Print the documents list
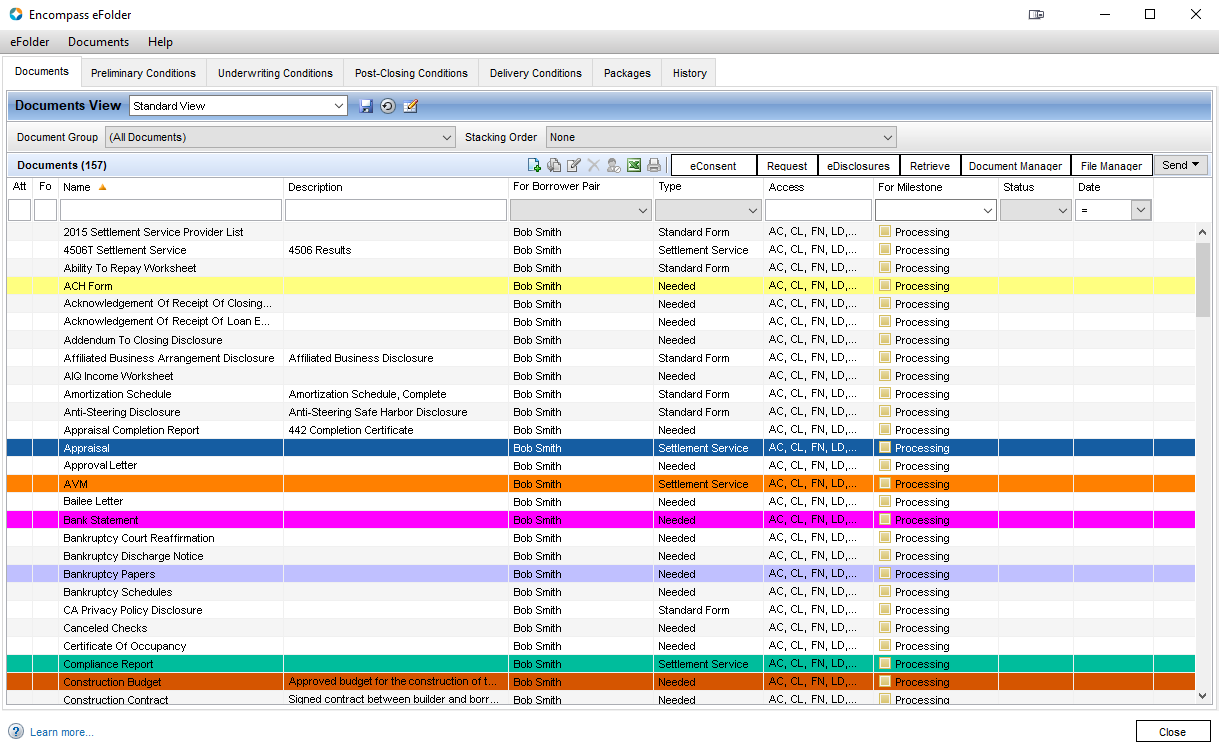 coord(654,166)
